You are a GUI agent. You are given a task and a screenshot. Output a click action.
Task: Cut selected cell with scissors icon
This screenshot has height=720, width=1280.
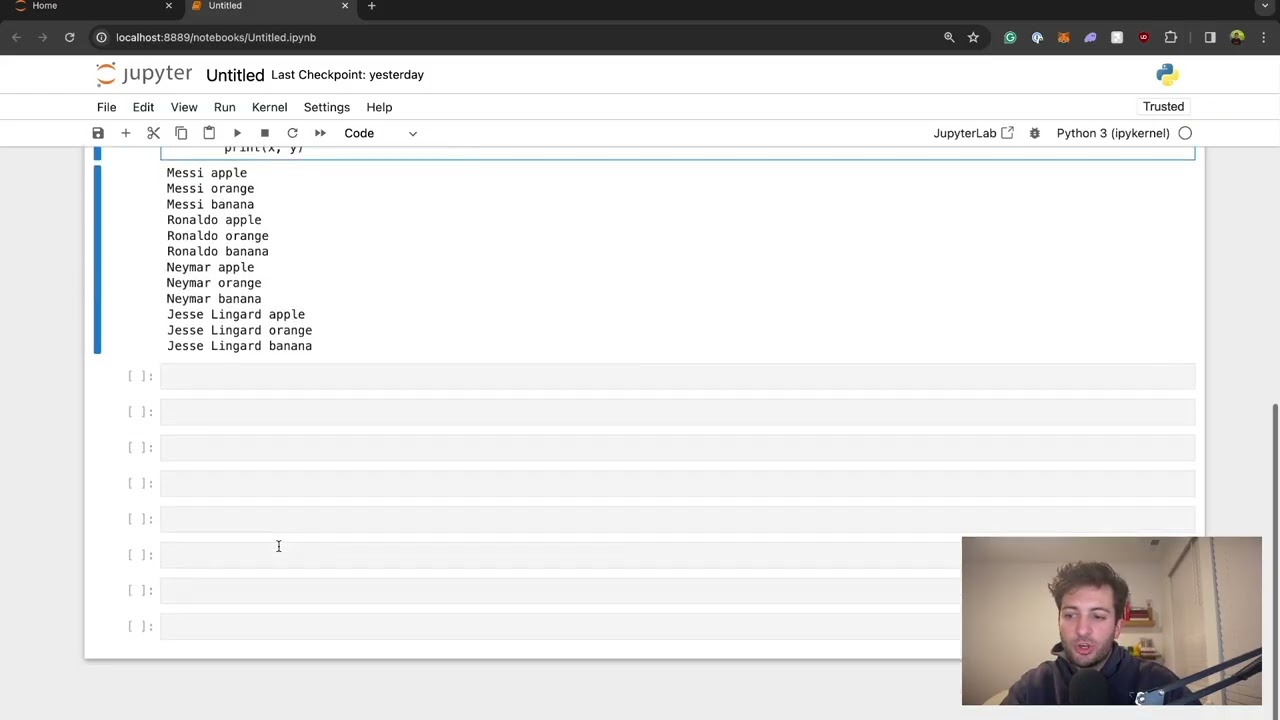[x=154, y=133]
